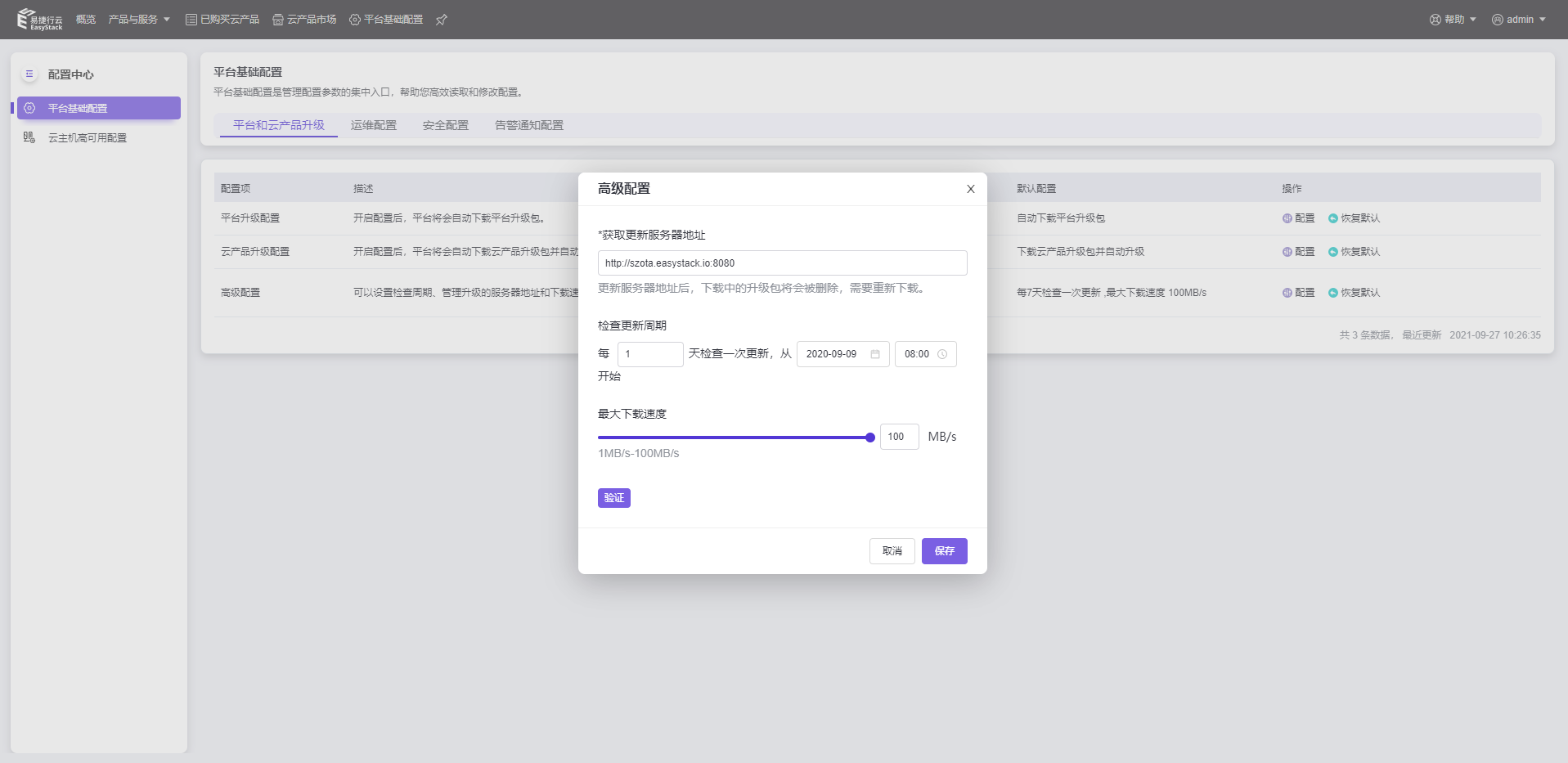Click the update server address input field
Screen dimensions: 1568x763
coord(782,263)
